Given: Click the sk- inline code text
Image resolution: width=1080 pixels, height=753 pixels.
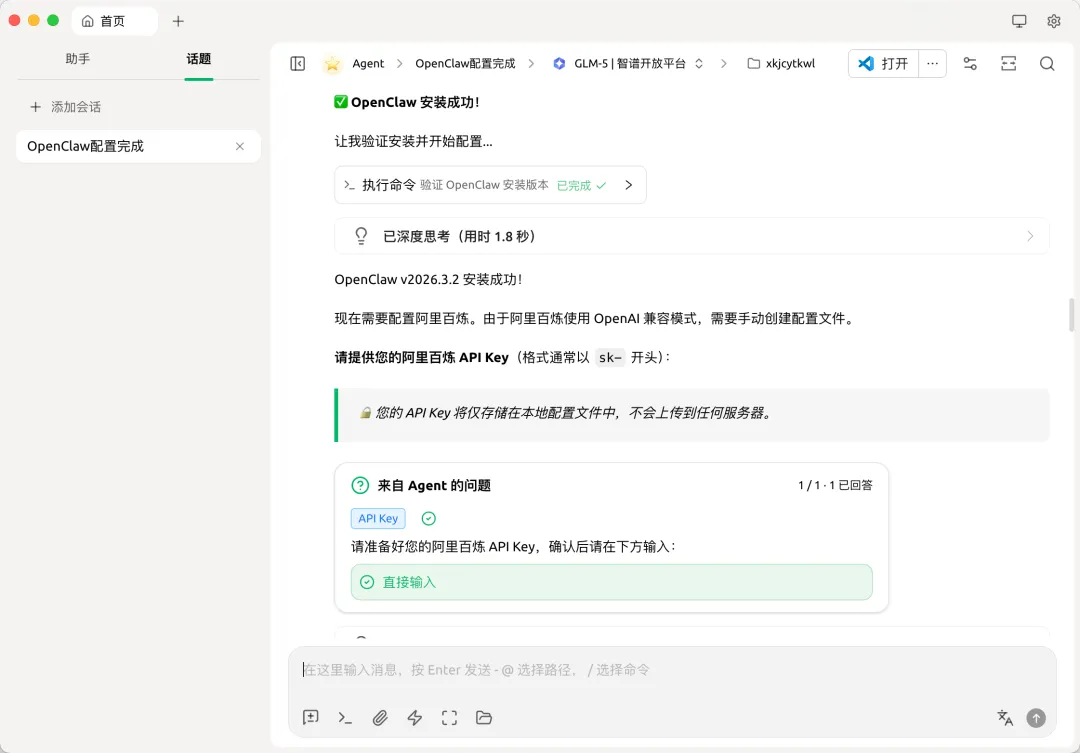Looking at the screenshot, I should pos(610,358).
